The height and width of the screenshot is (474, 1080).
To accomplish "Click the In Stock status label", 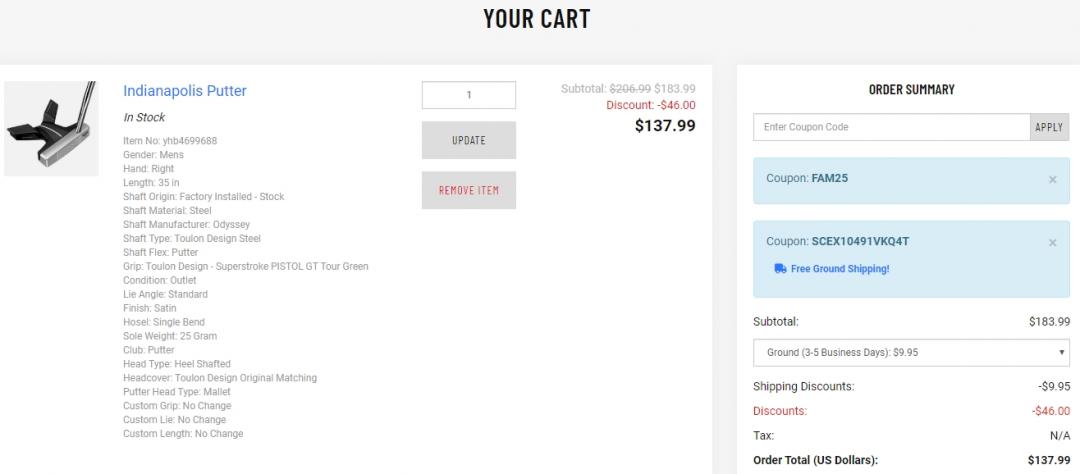I will tap(144, 117).
